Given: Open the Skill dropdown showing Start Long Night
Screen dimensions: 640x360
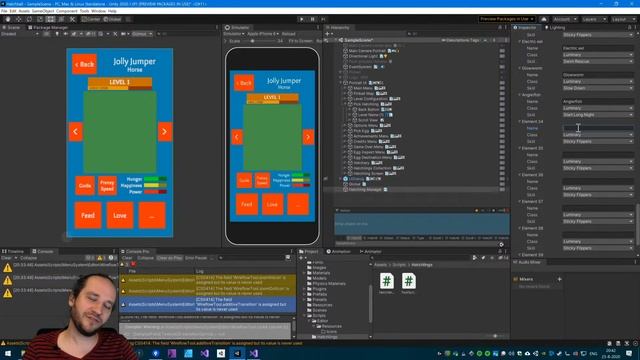Looking at the screenshot, I should 598,115.
